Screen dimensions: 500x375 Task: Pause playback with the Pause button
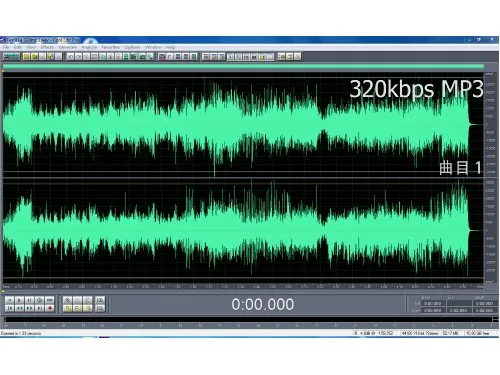[29, 300]
